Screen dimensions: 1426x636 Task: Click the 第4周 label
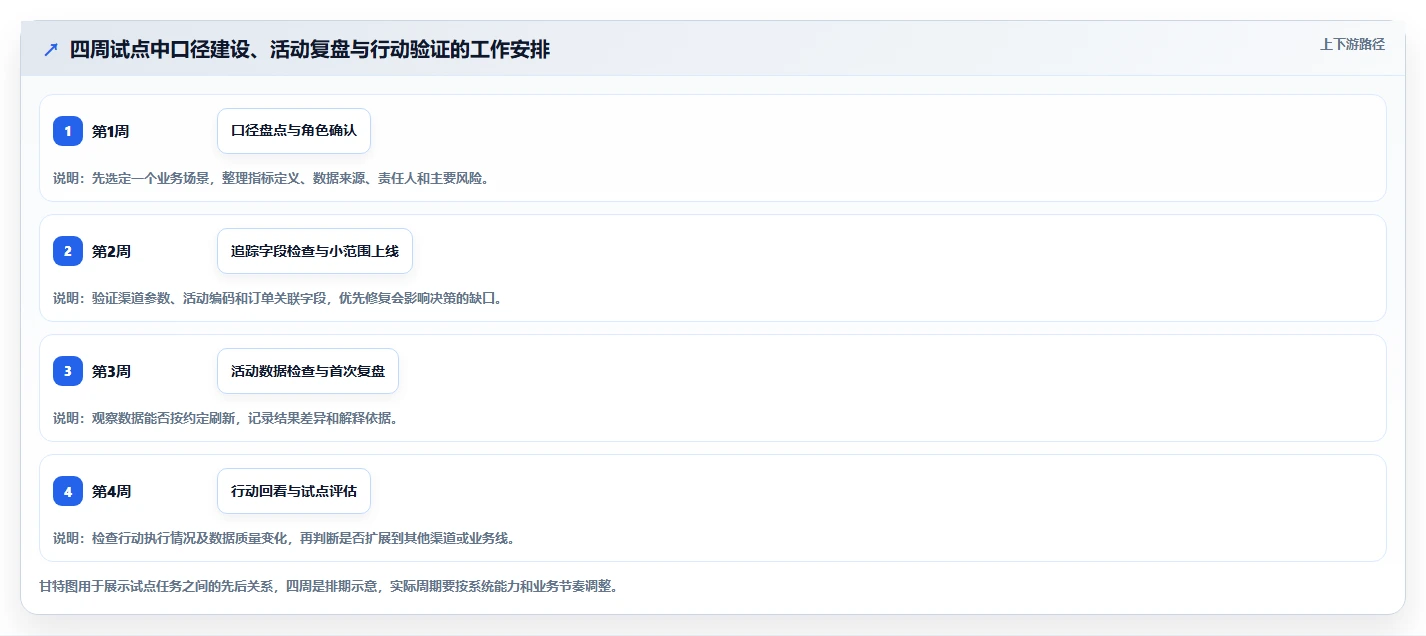tap(111, 491)
